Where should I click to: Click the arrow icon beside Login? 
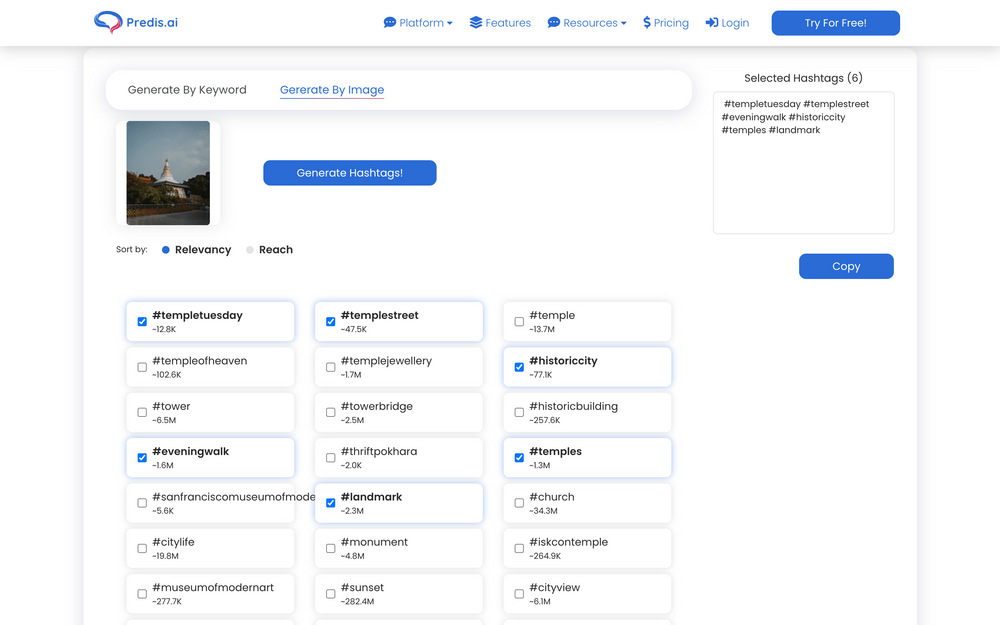(710, 22)
